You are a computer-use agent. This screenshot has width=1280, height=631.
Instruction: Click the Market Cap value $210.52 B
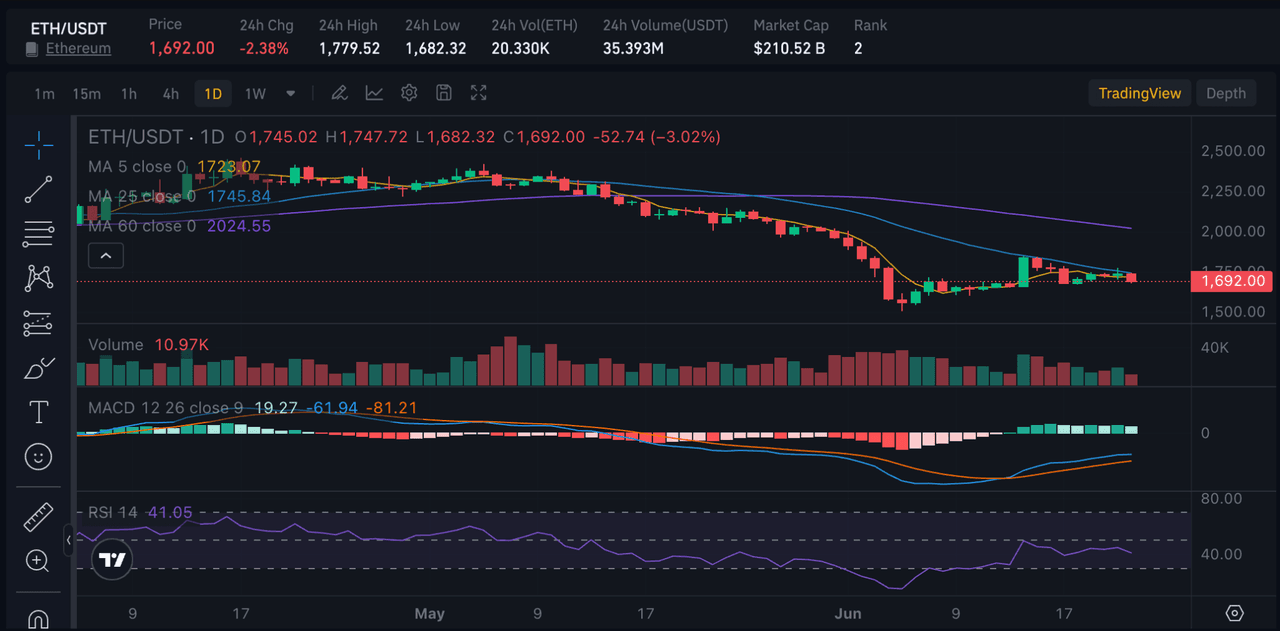point(789,48)
